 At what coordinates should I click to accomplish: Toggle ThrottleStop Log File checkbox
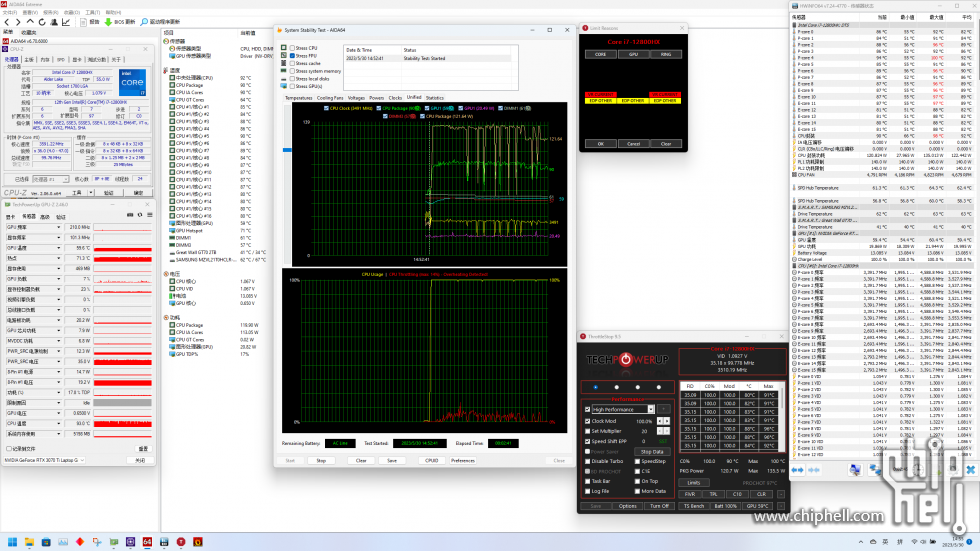pos(588,491)
